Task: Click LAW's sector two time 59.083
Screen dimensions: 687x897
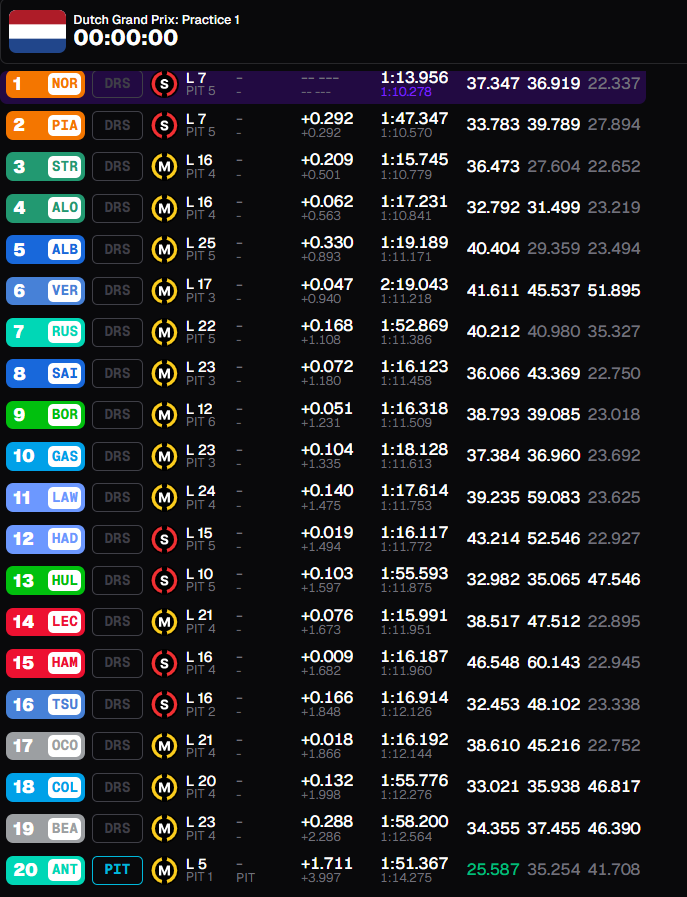Action: click(554, 497)
